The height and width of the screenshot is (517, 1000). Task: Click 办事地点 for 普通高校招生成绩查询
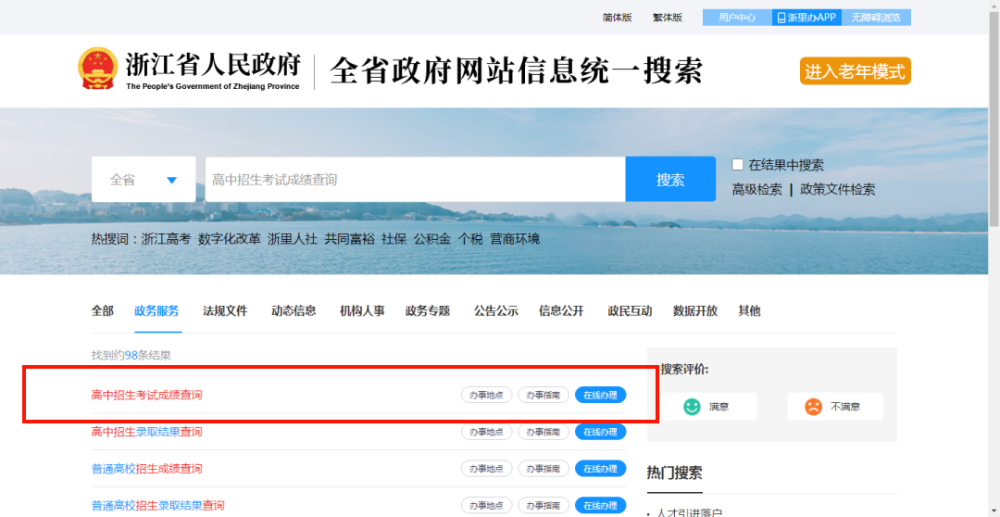coord(487,469)
